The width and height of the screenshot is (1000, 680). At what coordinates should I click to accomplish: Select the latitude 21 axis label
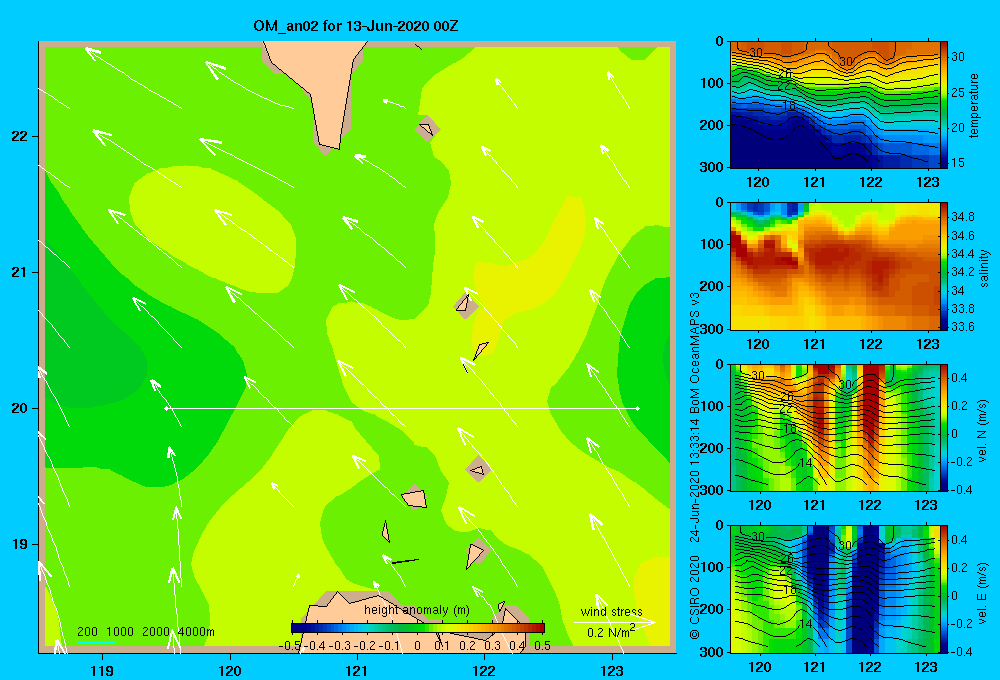[20, 272]
